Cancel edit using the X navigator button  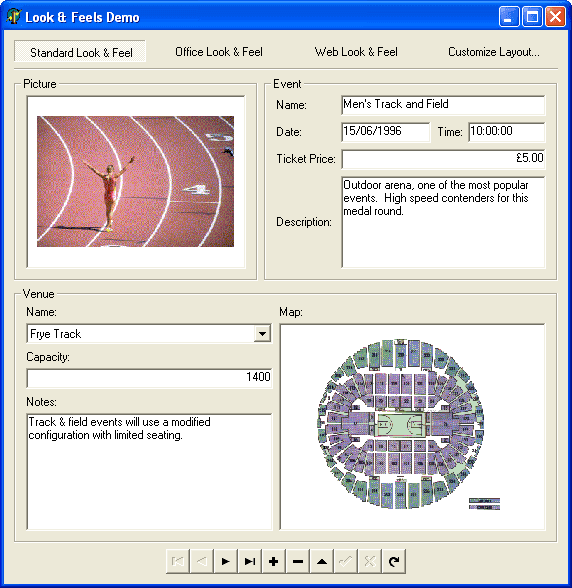pyautogui.click(x=370, y=561)
